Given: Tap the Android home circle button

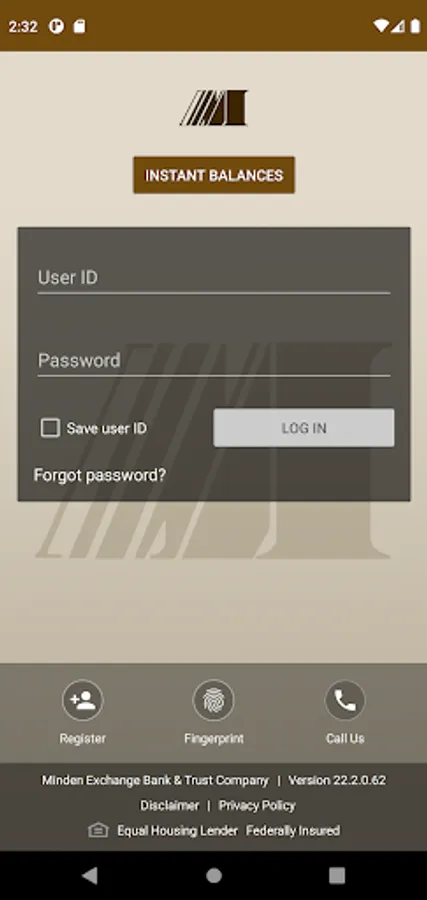Looking at the screenshot, I should (214, 875).
